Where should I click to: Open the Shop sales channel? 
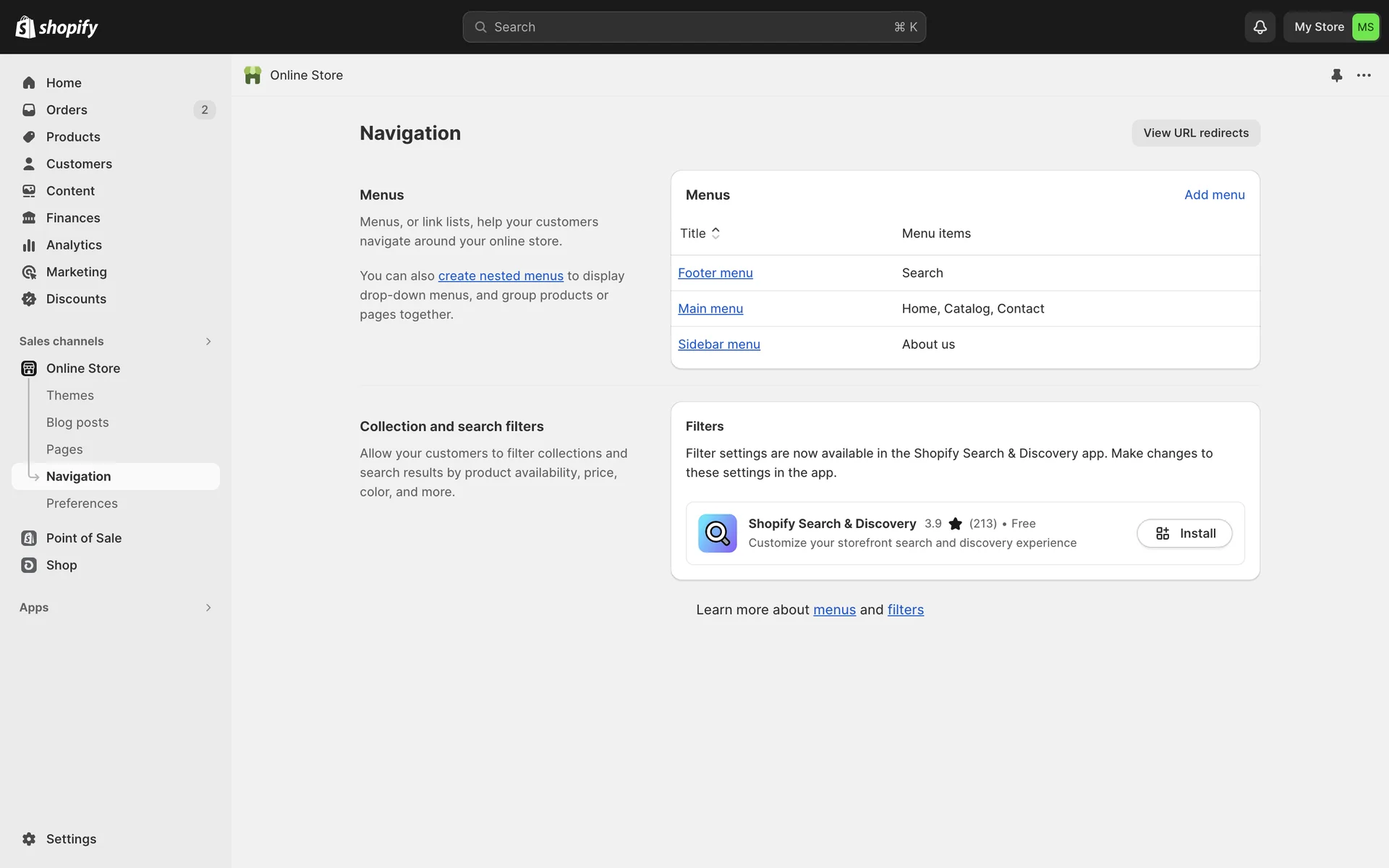pyautogui.click(x=61, y=565)
